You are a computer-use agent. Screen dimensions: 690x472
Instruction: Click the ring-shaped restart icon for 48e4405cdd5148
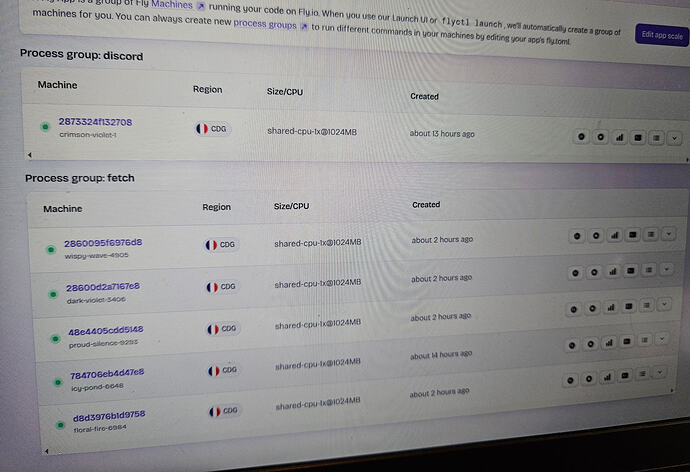point(592,308)
